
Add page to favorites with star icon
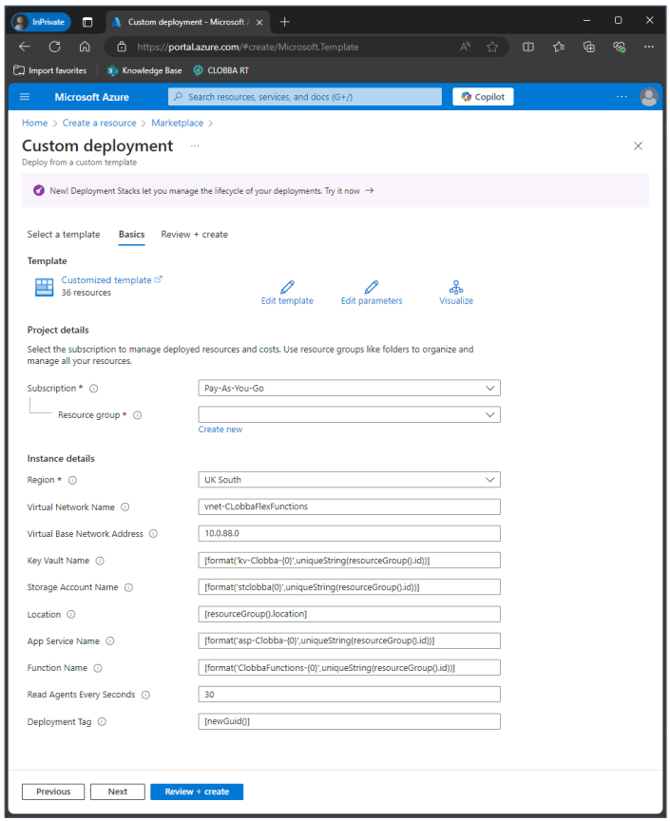pos(492,46)
